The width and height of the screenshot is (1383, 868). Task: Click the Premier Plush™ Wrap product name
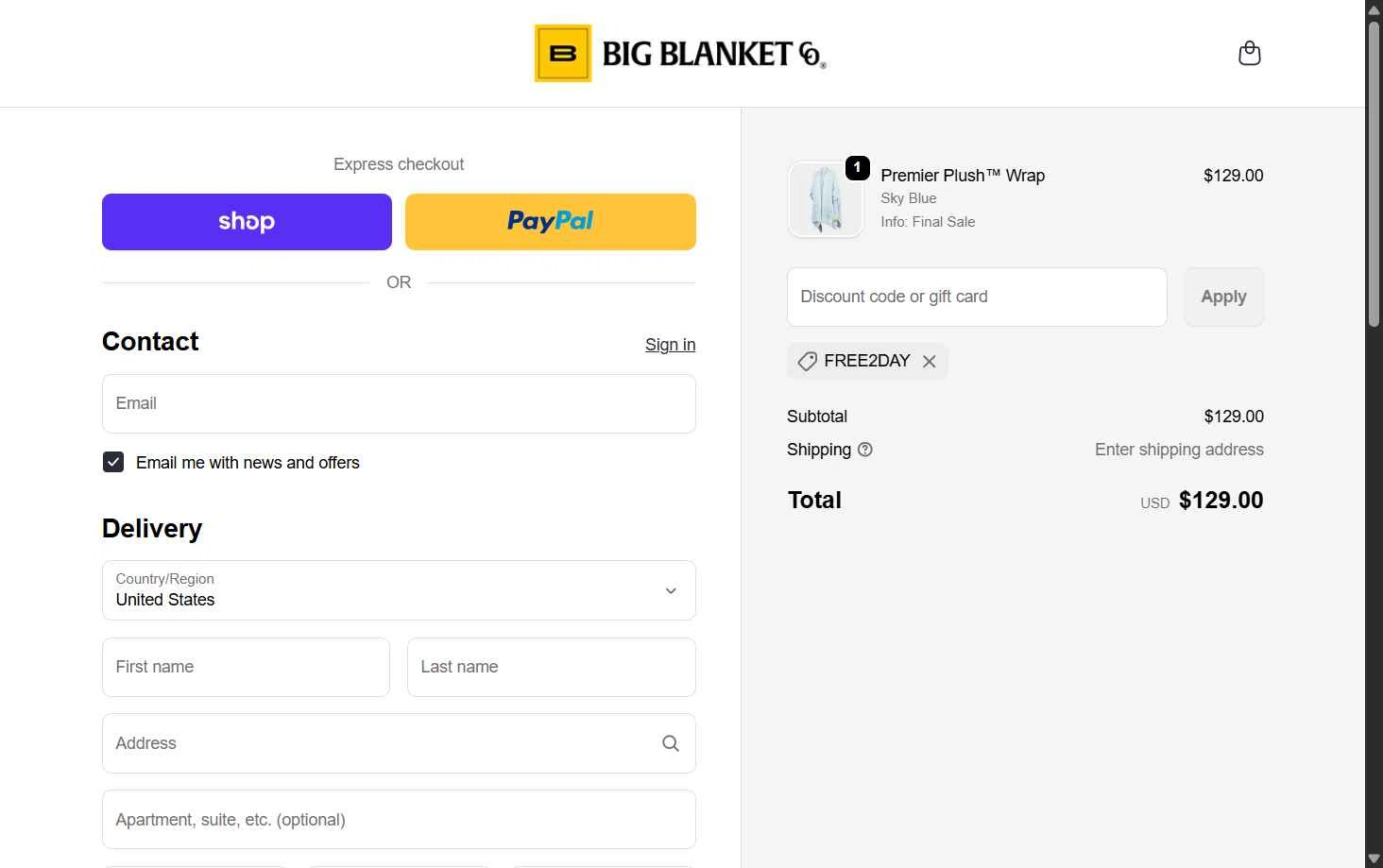click(x=963, y=176)
